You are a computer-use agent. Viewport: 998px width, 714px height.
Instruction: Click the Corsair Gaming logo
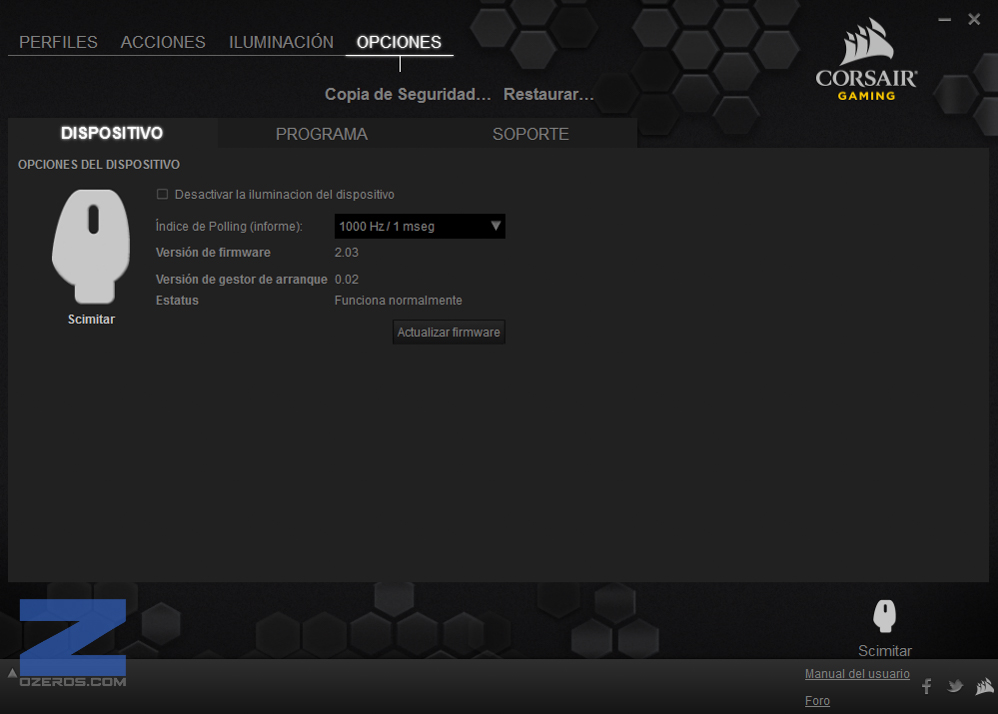point(866,59)
